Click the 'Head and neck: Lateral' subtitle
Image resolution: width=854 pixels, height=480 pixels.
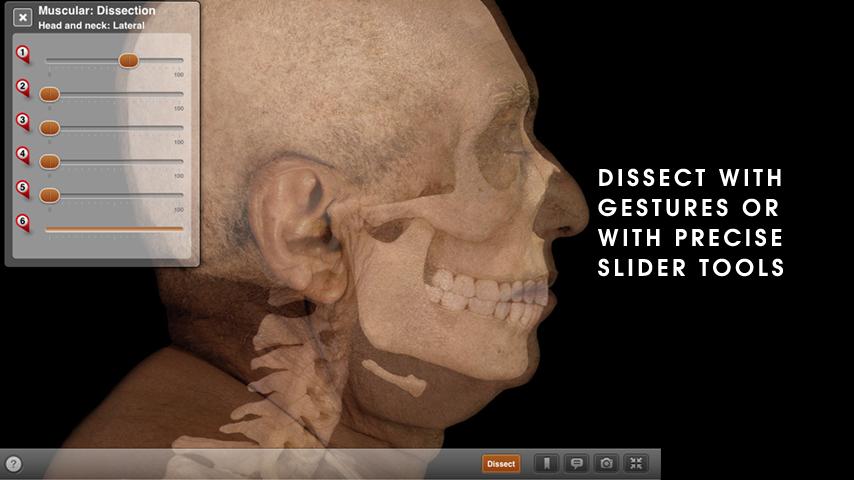91,26
